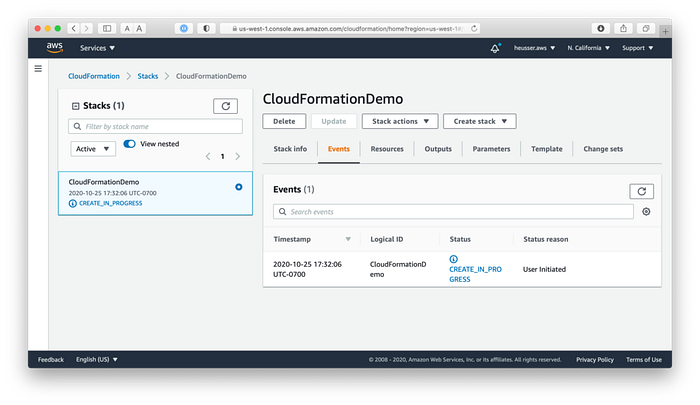The image size is (700, 405).
Task: Open a new Safari tab with plus
Action: click(x=665, y=31)
